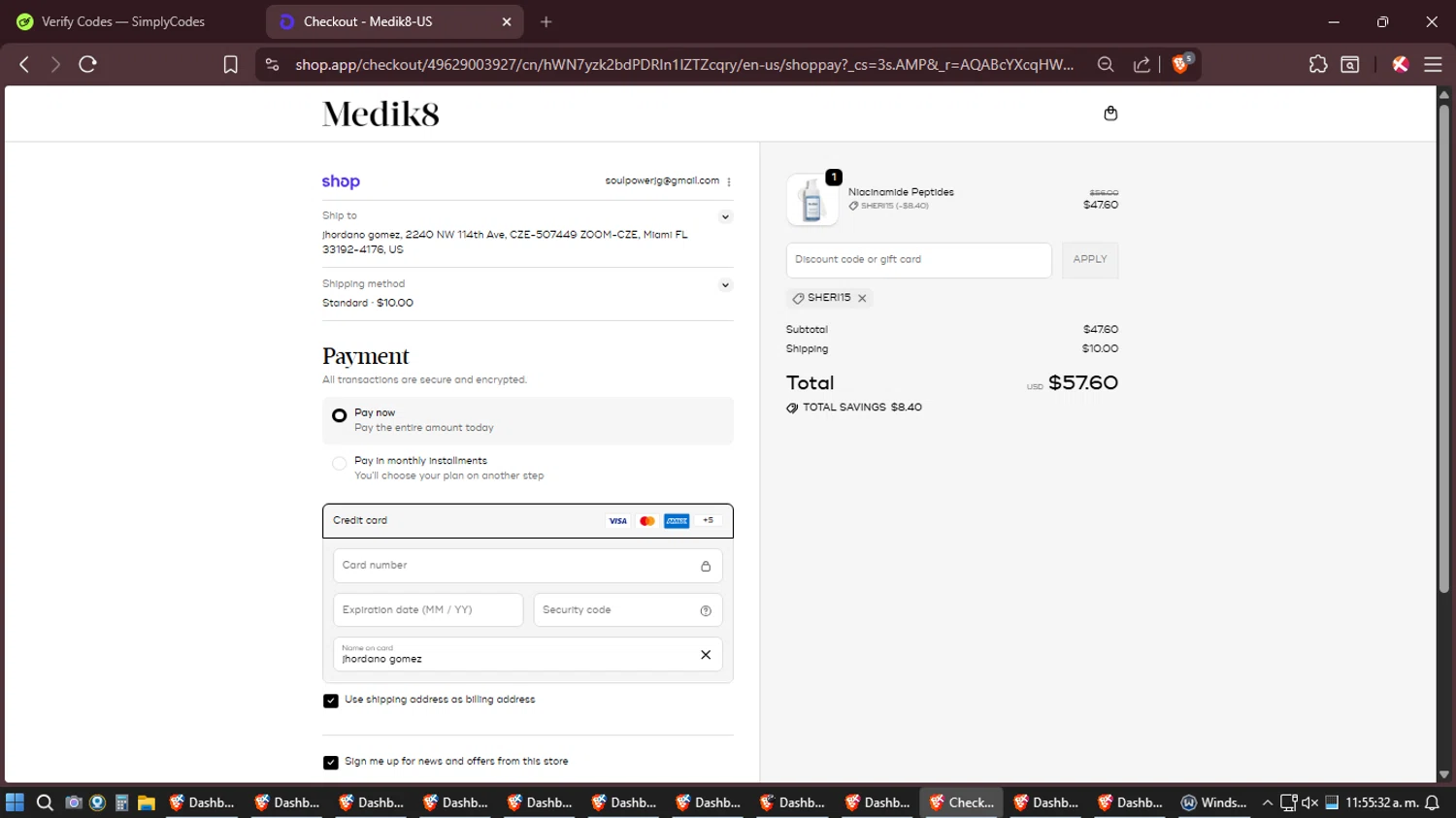Click the Standard · $10.00 shipping text

tap(368, 303)
